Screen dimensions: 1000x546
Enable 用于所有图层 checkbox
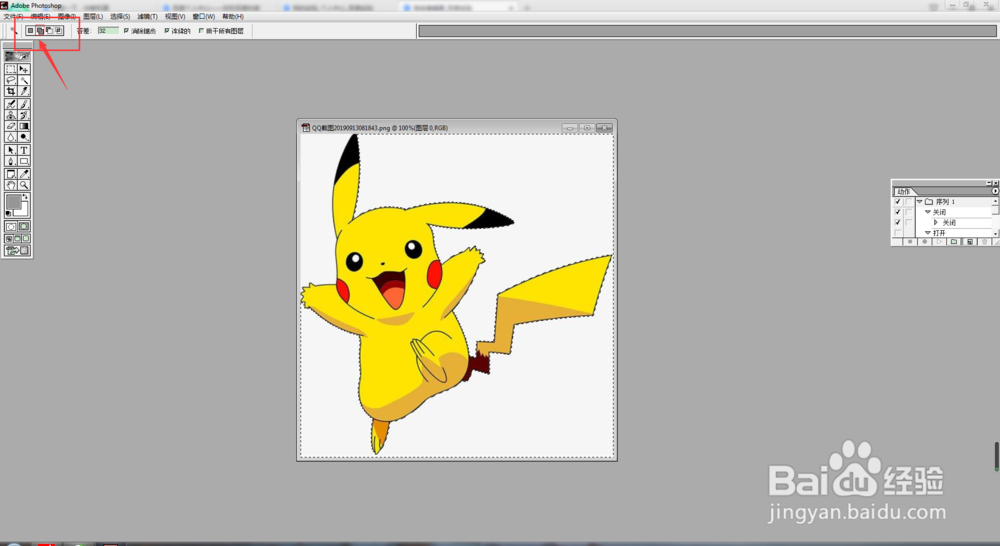(x=202, y=31)
